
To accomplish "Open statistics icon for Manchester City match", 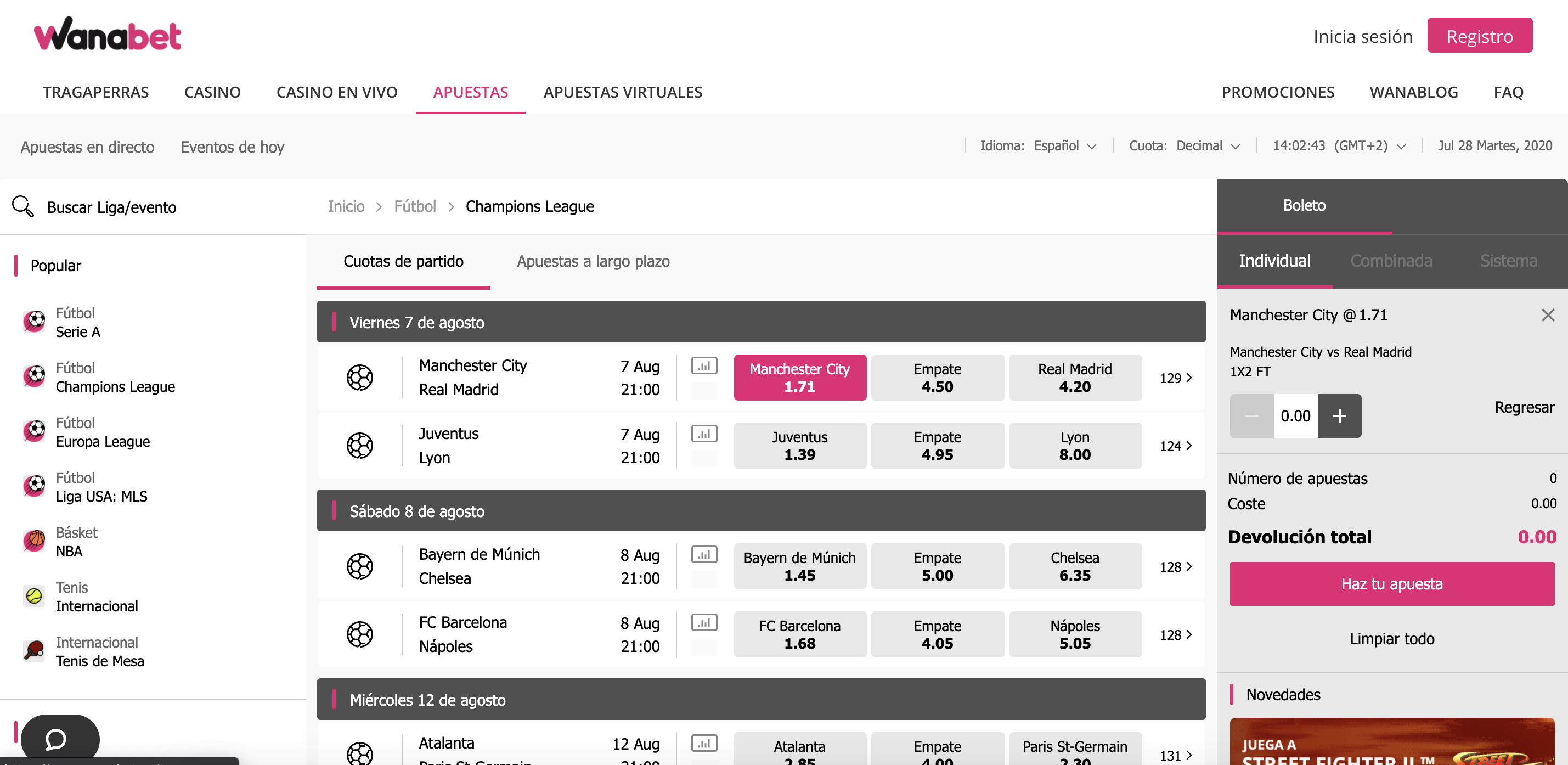I will pos(704,366).
